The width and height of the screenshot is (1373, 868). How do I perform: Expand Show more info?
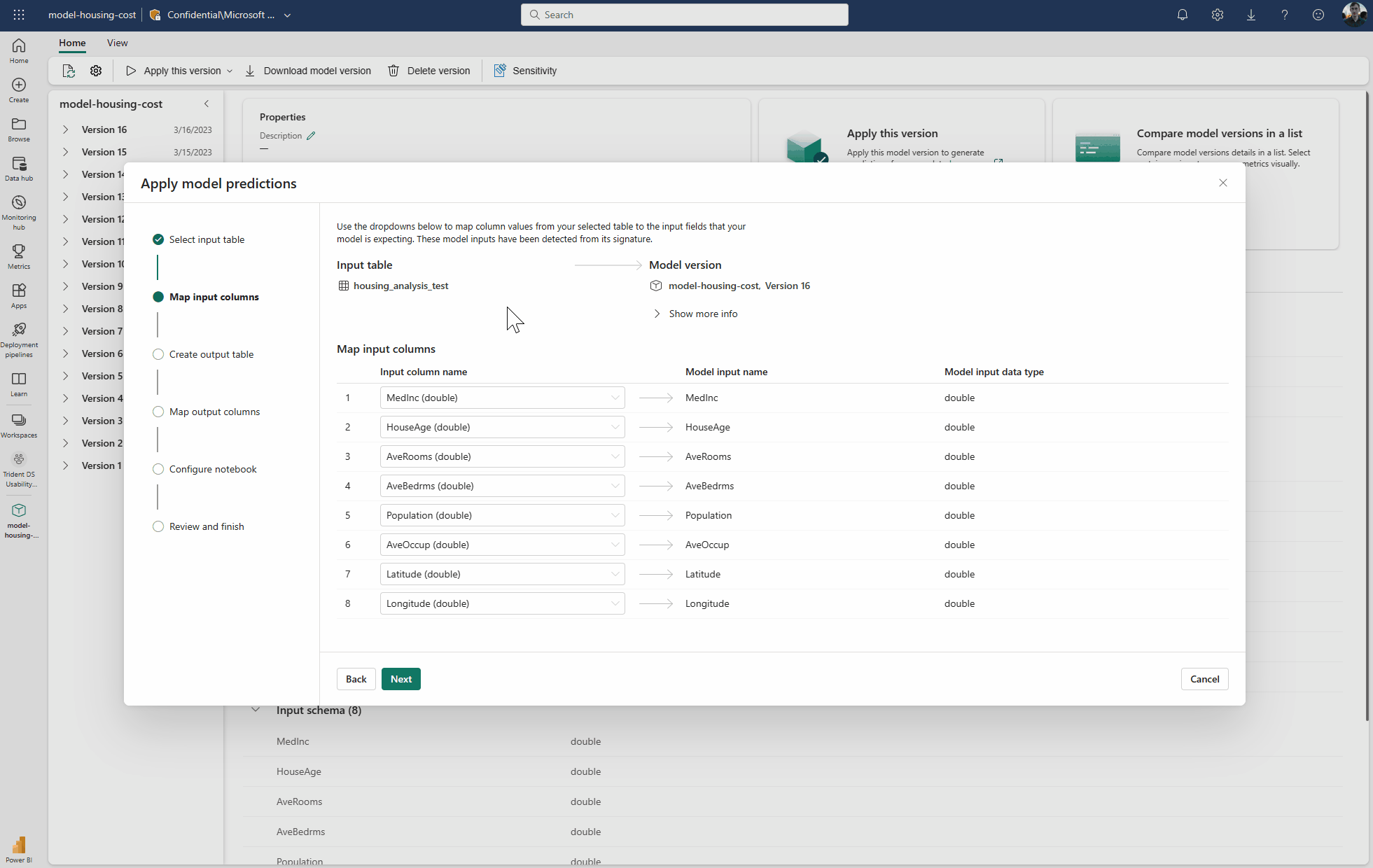pyautogui.click(x=702, y=314)
